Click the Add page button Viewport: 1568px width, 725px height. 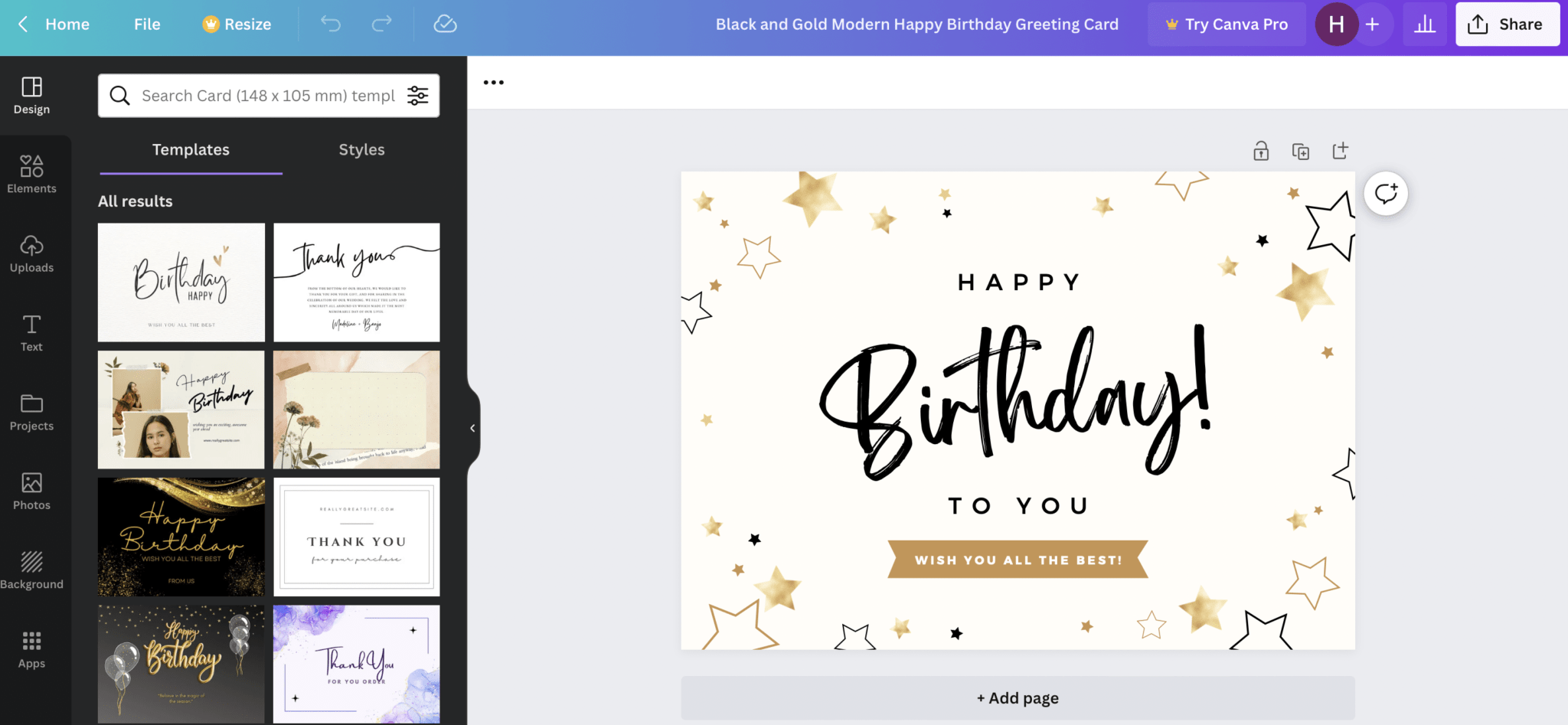pyautogui.click(x=1018, y=697)
